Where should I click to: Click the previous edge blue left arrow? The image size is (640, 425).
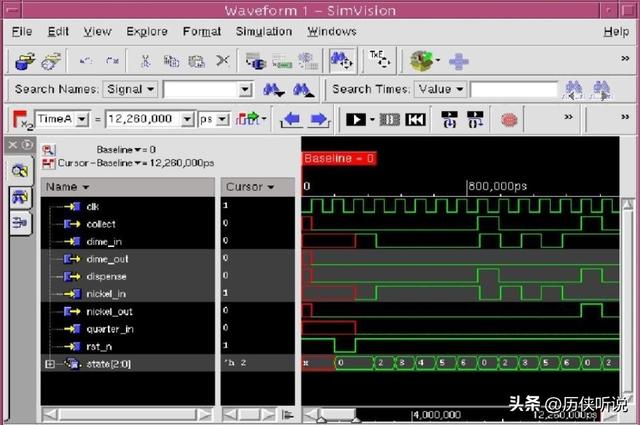(292, 120)
